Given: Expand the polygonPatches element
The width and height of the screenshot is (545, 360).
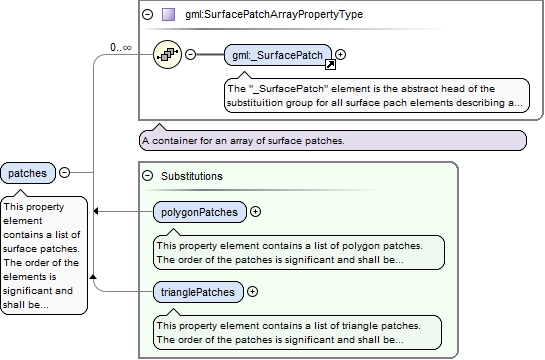Looking at the screenshot, I should [255, 212].
